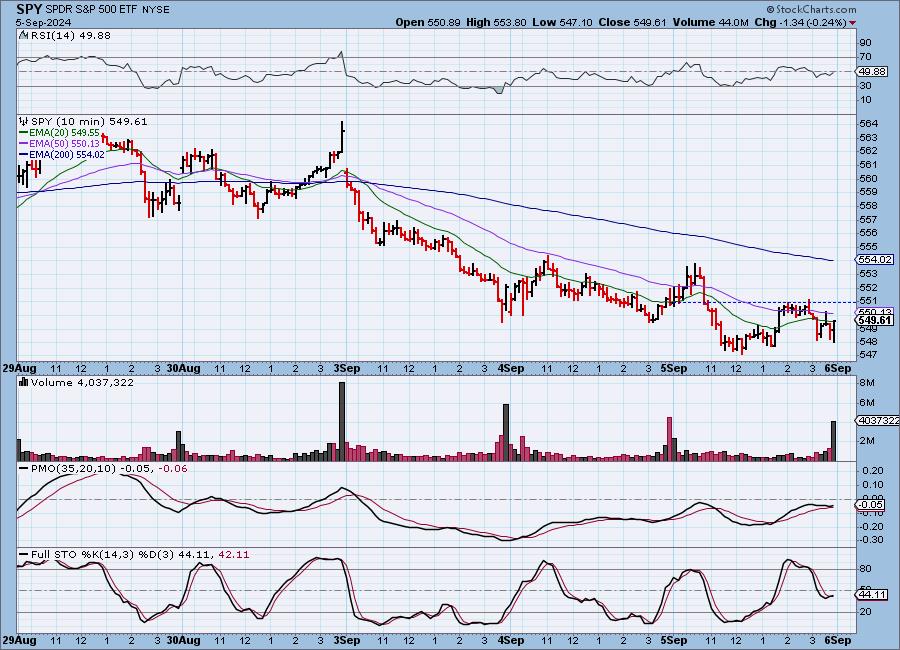Click the 30Aug label under the stochastic panel

184,640
